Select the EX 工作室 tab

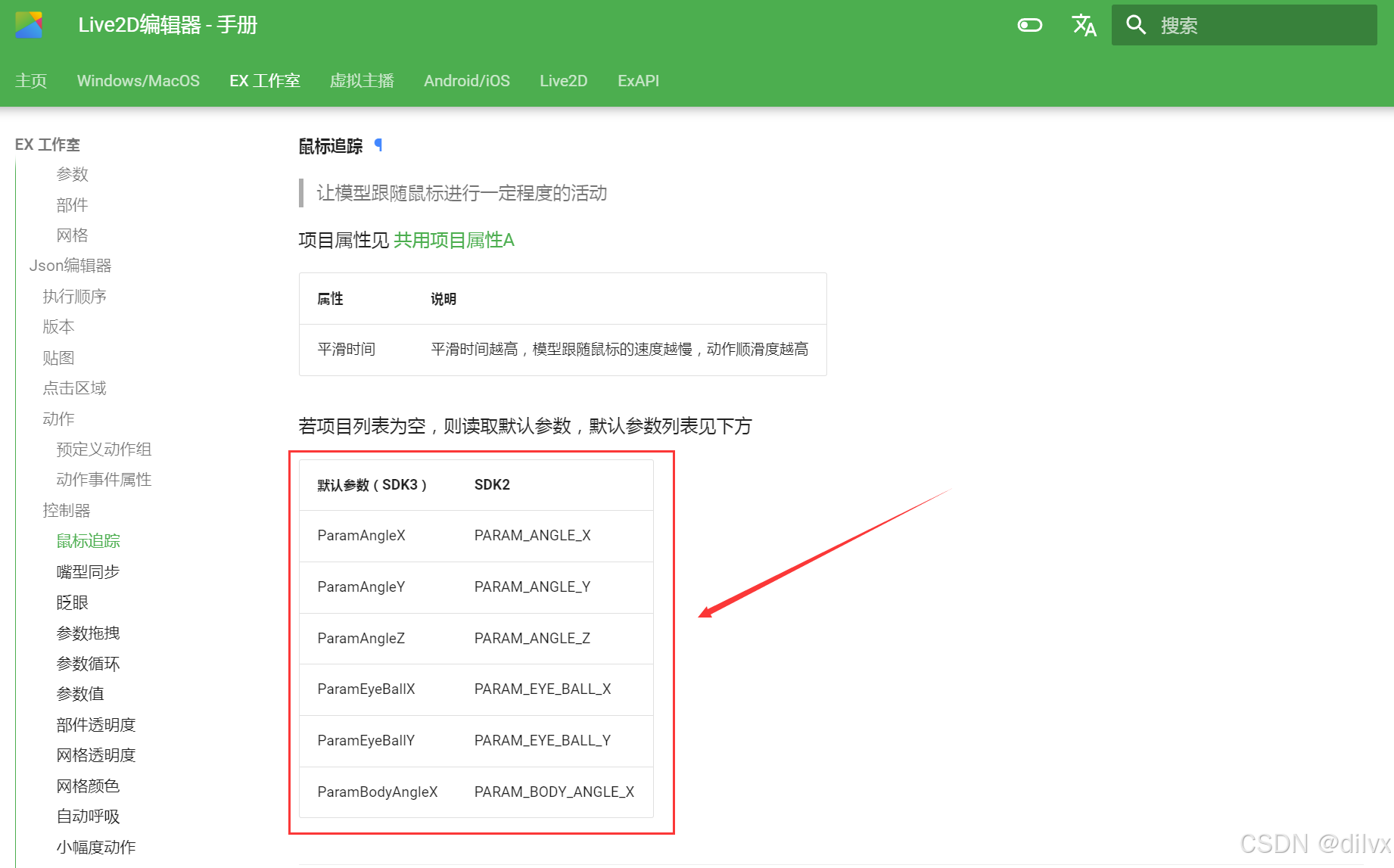tap(265, 81)
